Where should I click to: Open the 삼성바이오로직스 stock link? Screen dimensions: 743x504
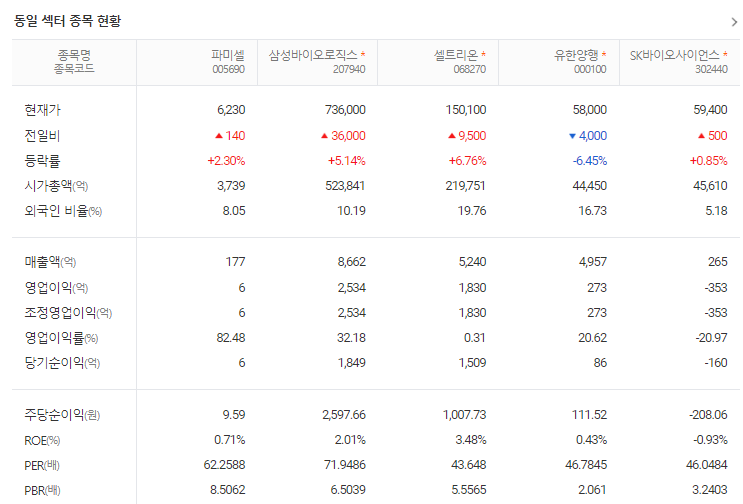click(x=313, y=55)
